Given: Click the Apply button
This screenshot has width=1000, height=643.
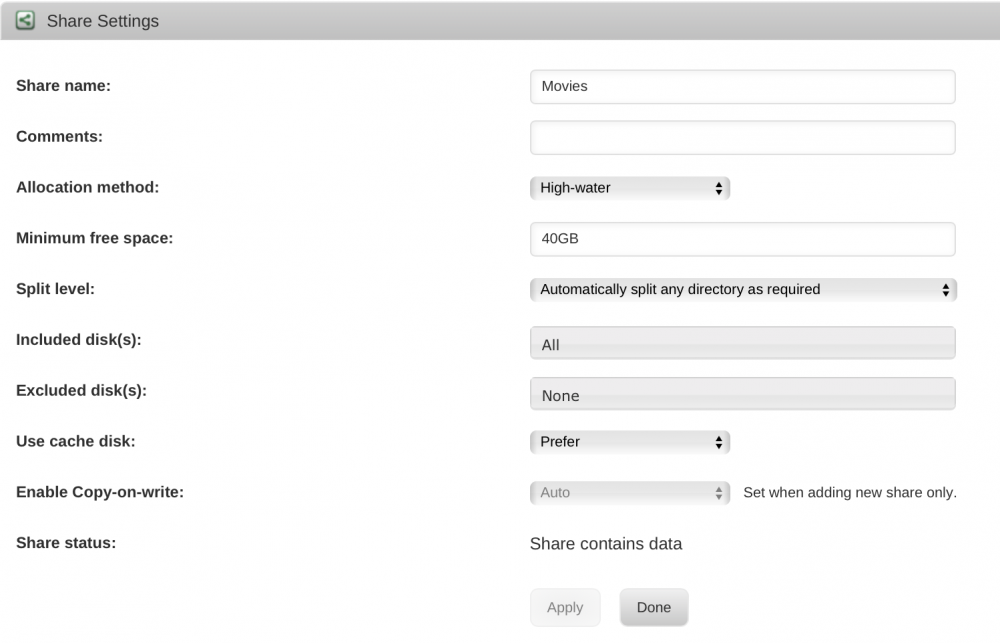Looking at the screenshot, I should point(565,607).
